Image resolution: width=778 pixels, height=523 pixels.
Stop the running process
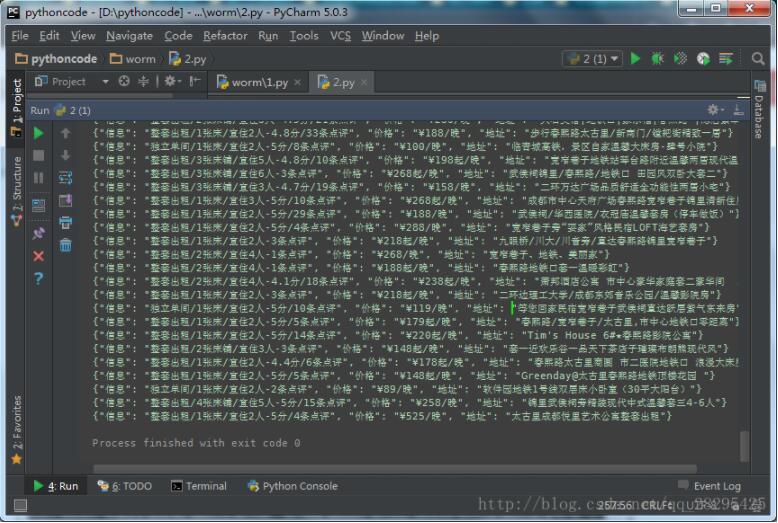pyautogui.click(x=39, y=156)
